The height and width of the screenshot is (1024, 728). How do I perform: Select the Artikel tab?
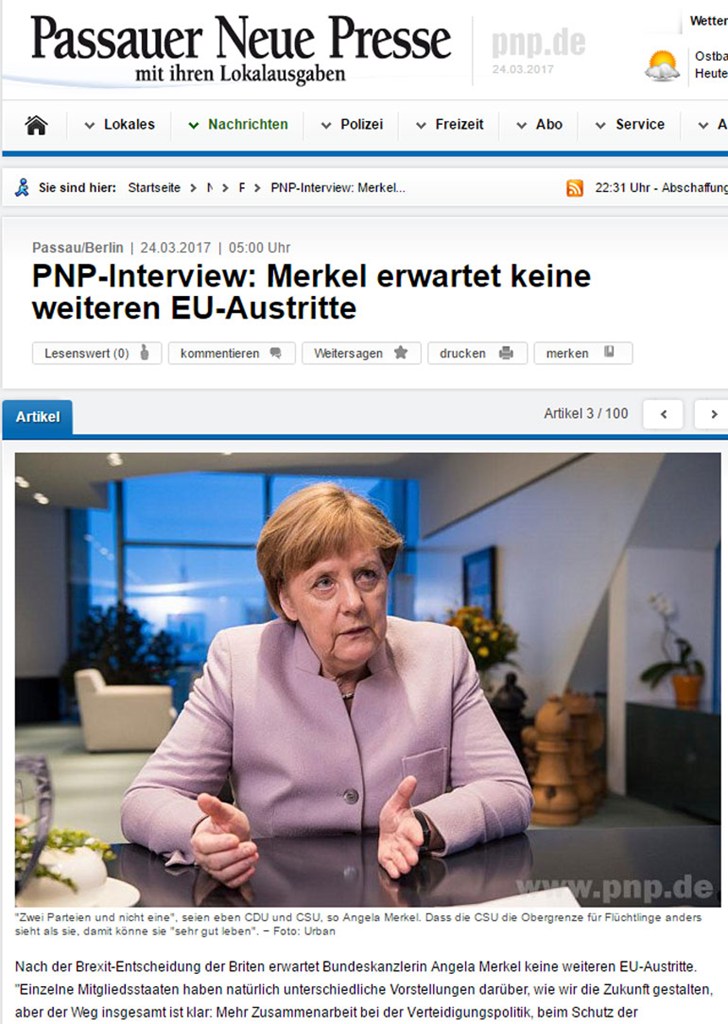pos(37,417)
